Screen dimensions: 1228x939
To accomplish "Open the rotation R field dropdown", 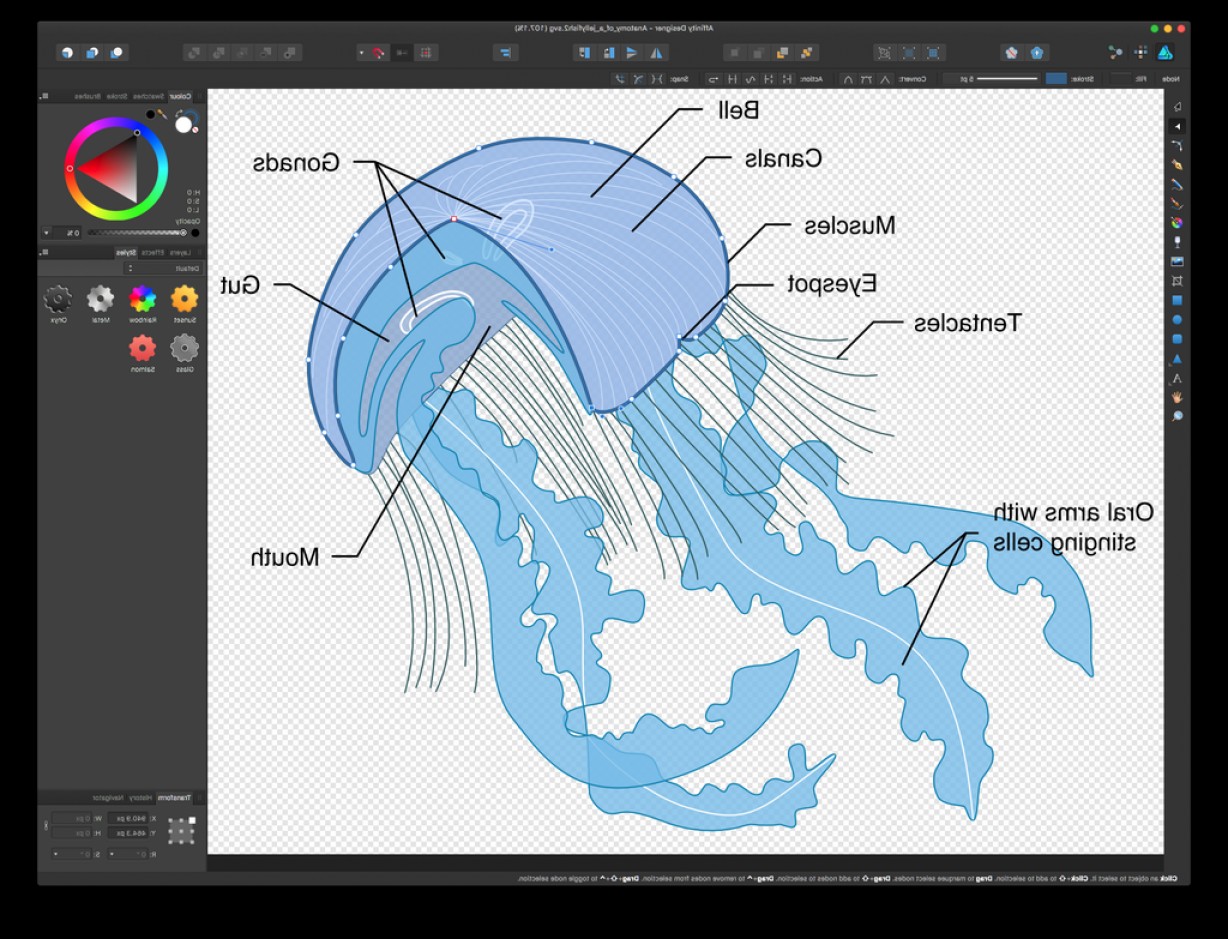I will (112, 854).
